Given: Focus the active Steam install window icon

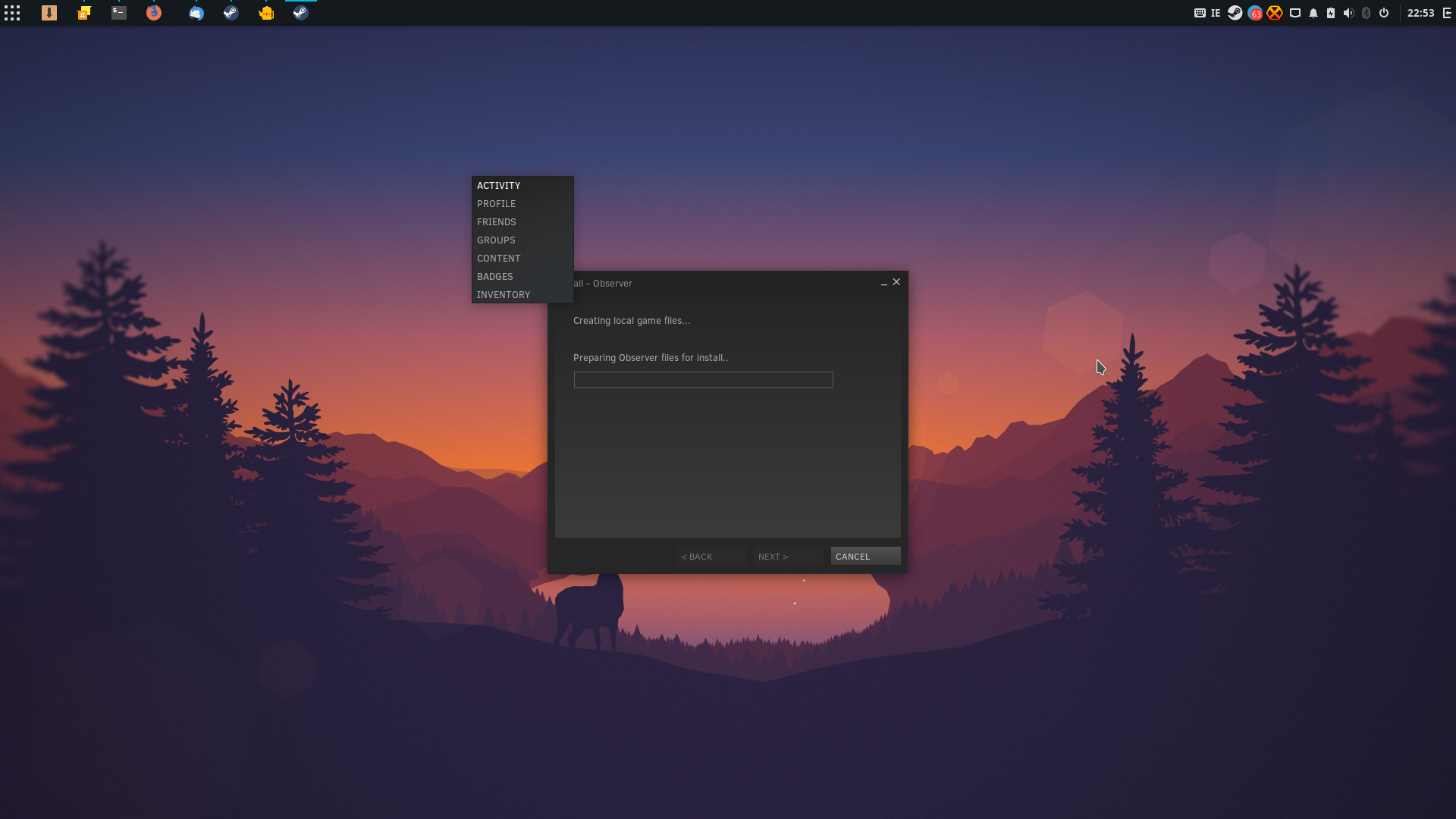Looking at the screenshot, I should [301, 13].
